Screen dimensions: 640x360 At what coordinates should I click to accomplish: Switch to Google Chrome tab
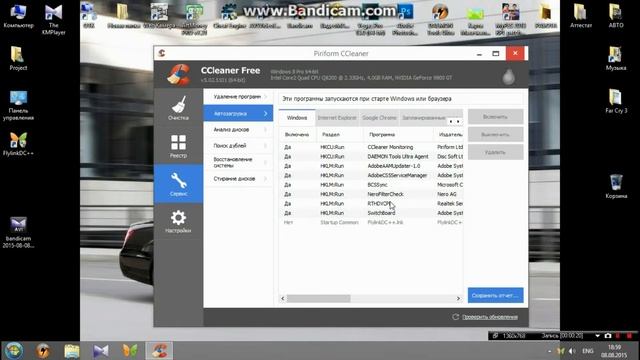(x=379, y=118)
